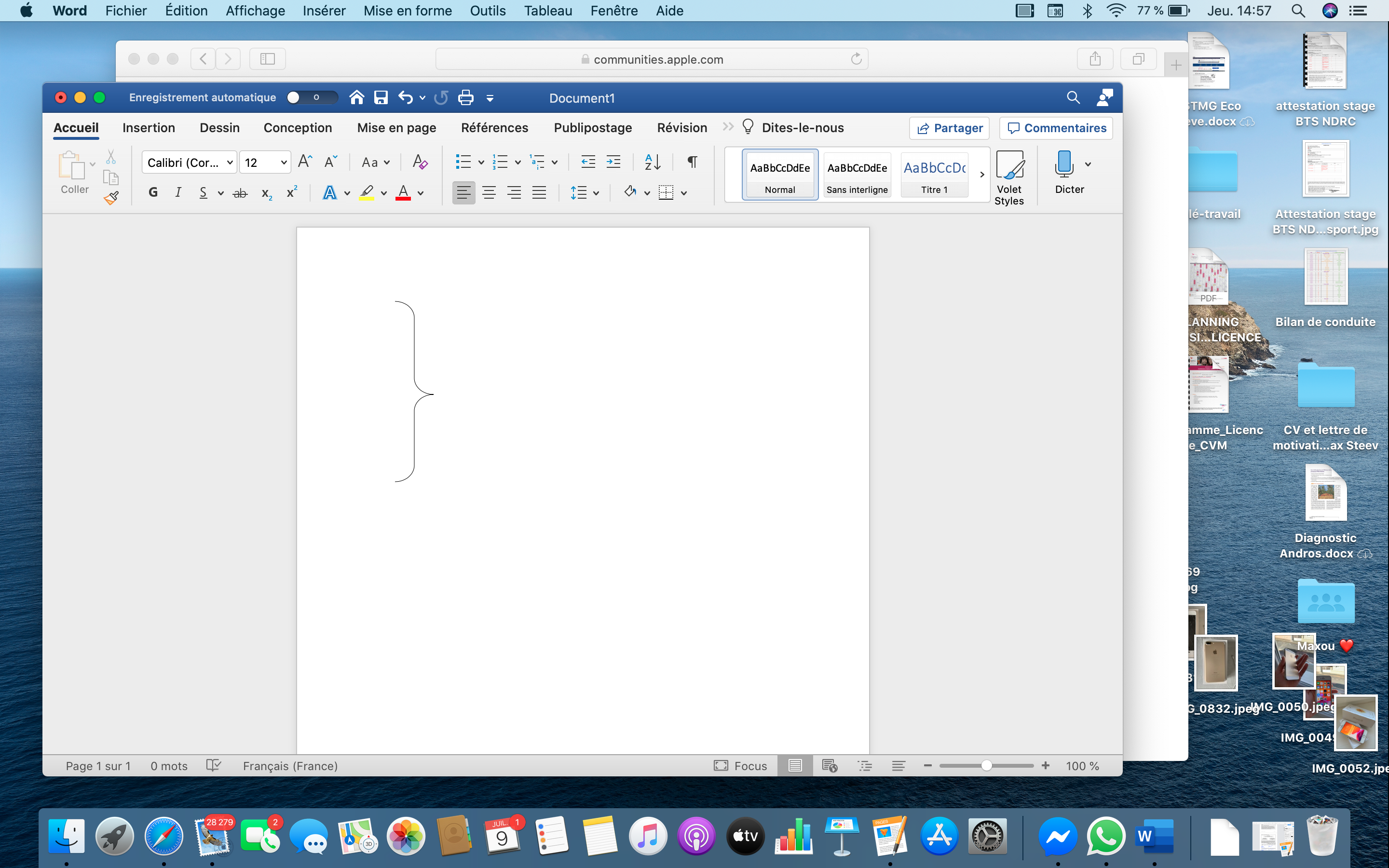Click the Partager button
The height and width of the screenshot is (868, 1389).
(949, 128)
